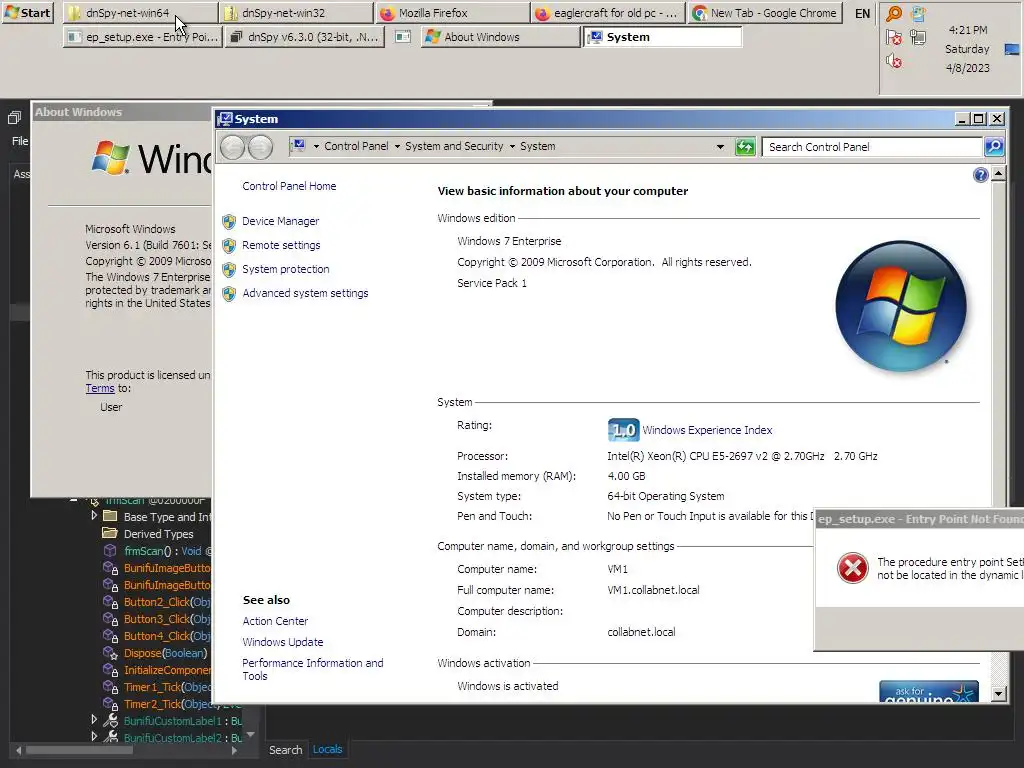
Task: Click the Forward navigation arrow in System window
Action: pyautogui.click(x=261, y=147)
